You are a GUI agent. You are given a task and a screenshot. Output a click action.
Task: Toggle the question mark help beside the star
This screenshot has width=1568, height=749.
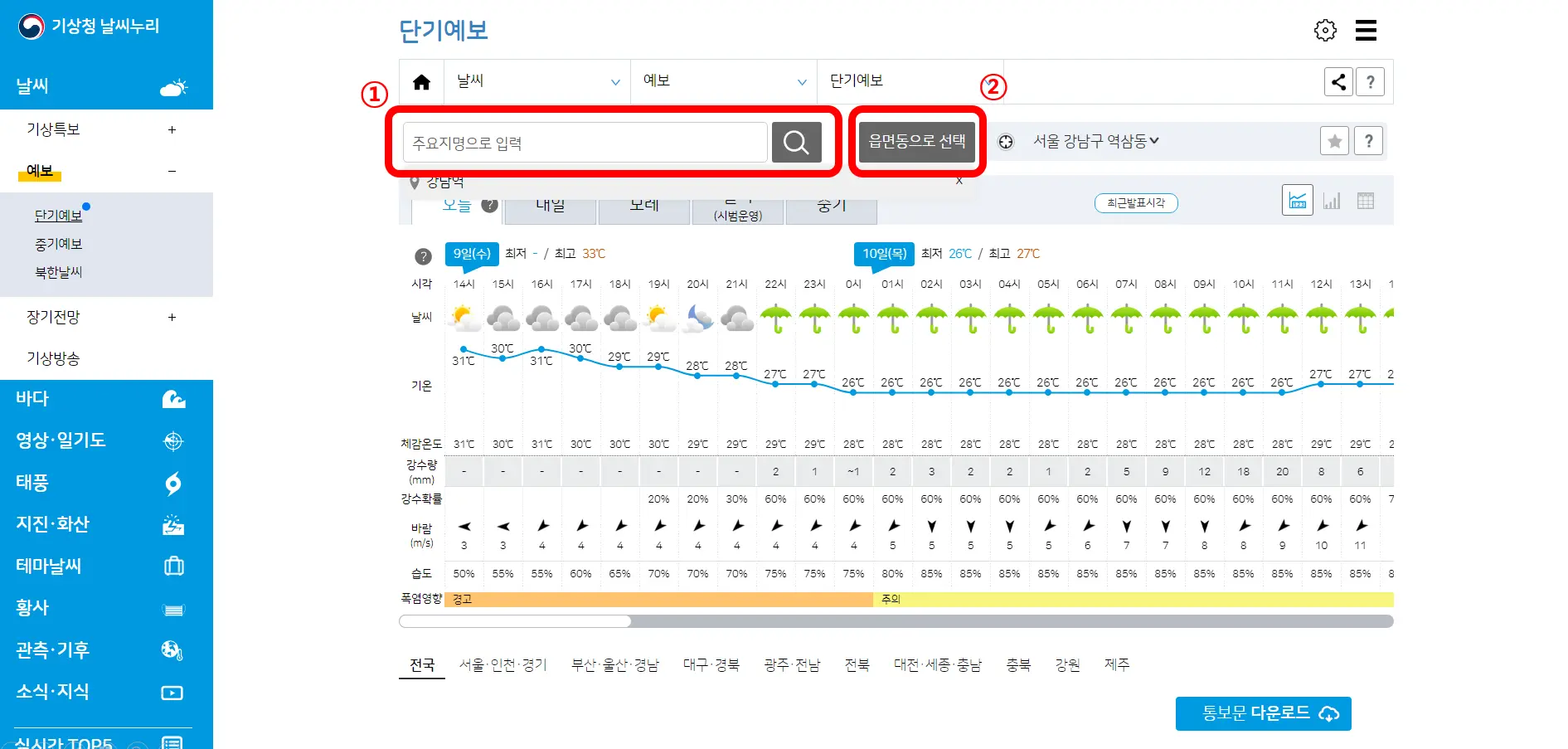coord(1369,141)
